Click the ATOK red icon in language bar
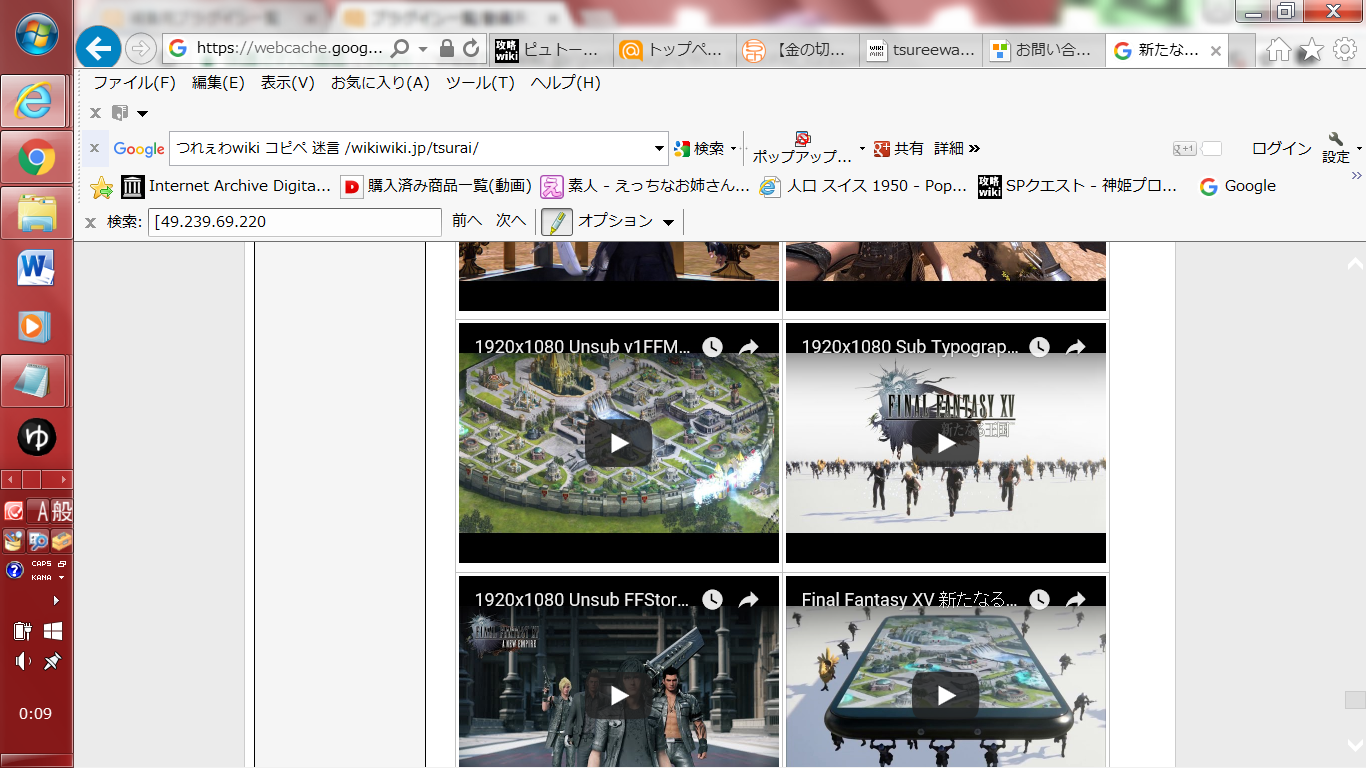The width and height of the screenshot is (1366, 768). click(13, 511)
